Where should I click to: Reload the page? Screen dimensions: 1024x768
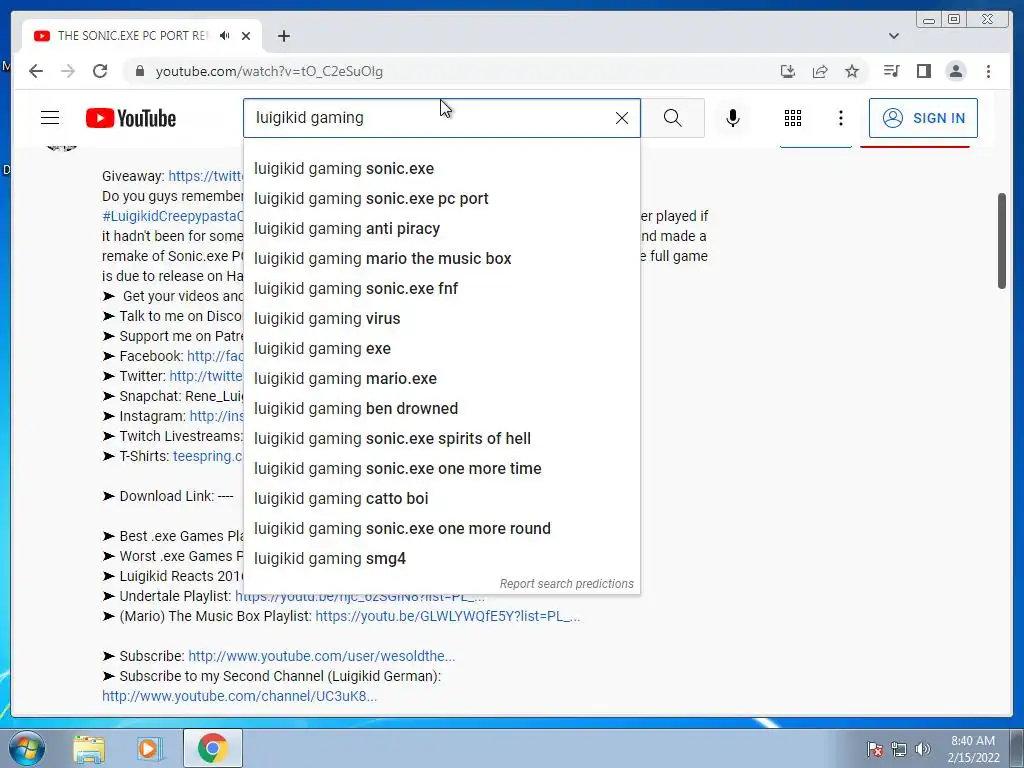click(100, 71)
